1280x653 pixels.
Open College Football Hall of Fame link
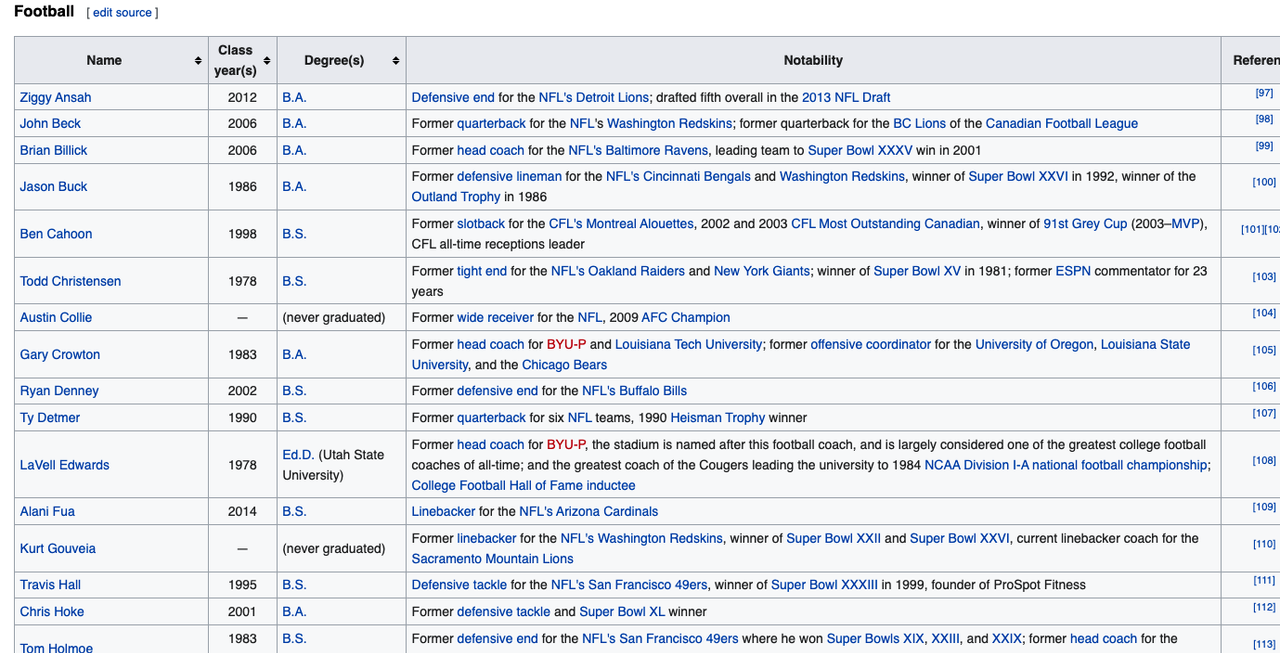pos(524,485)
